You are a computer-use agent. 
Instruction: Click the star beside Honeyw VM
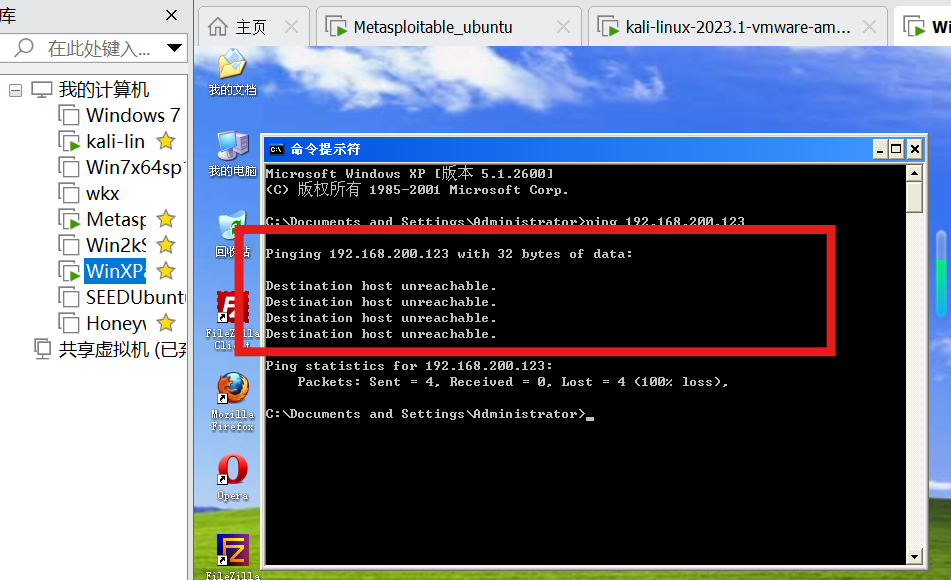[x=166, y=323]
